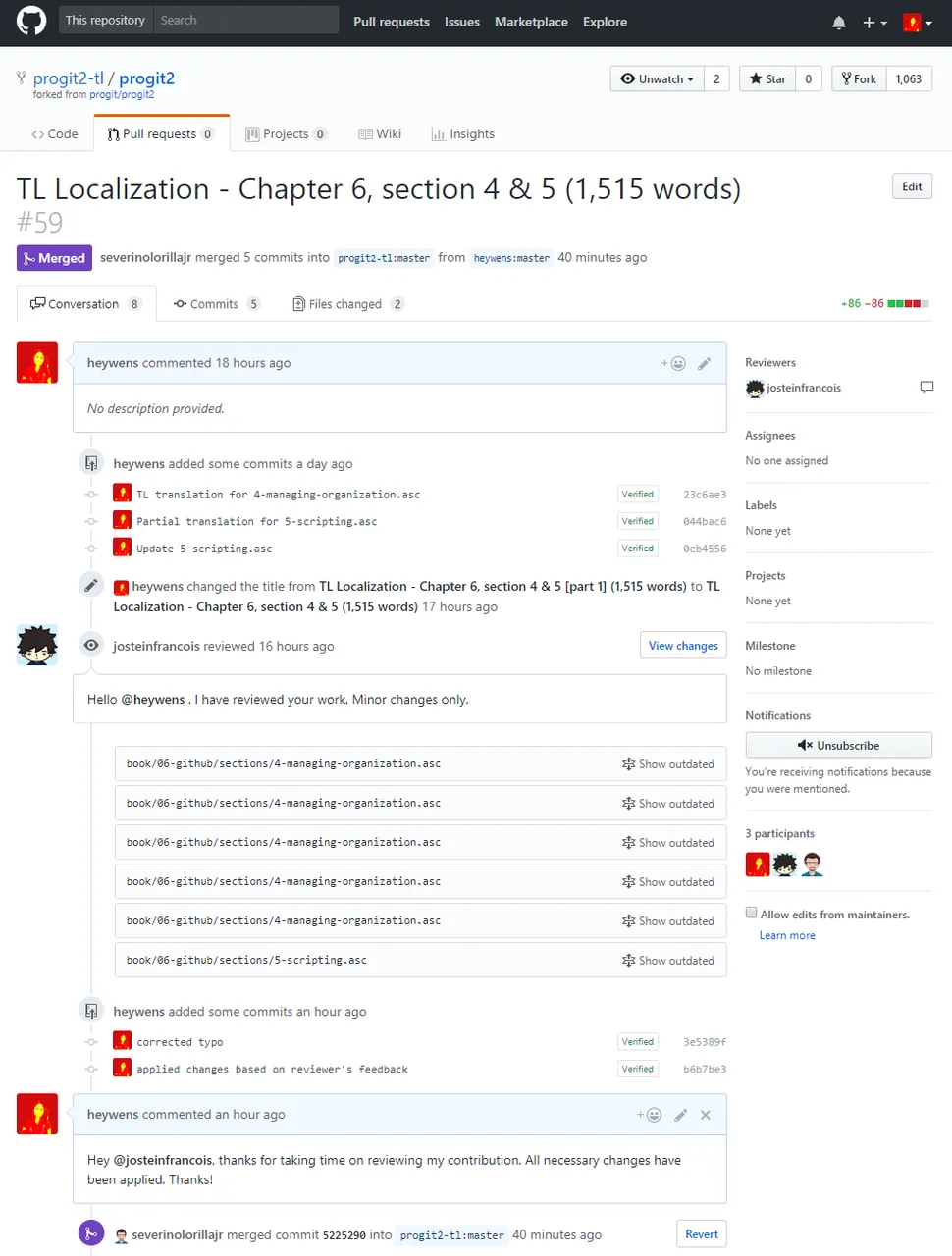Show outdated for first 4-managing-organization.asc entry

tap(668, 764)
